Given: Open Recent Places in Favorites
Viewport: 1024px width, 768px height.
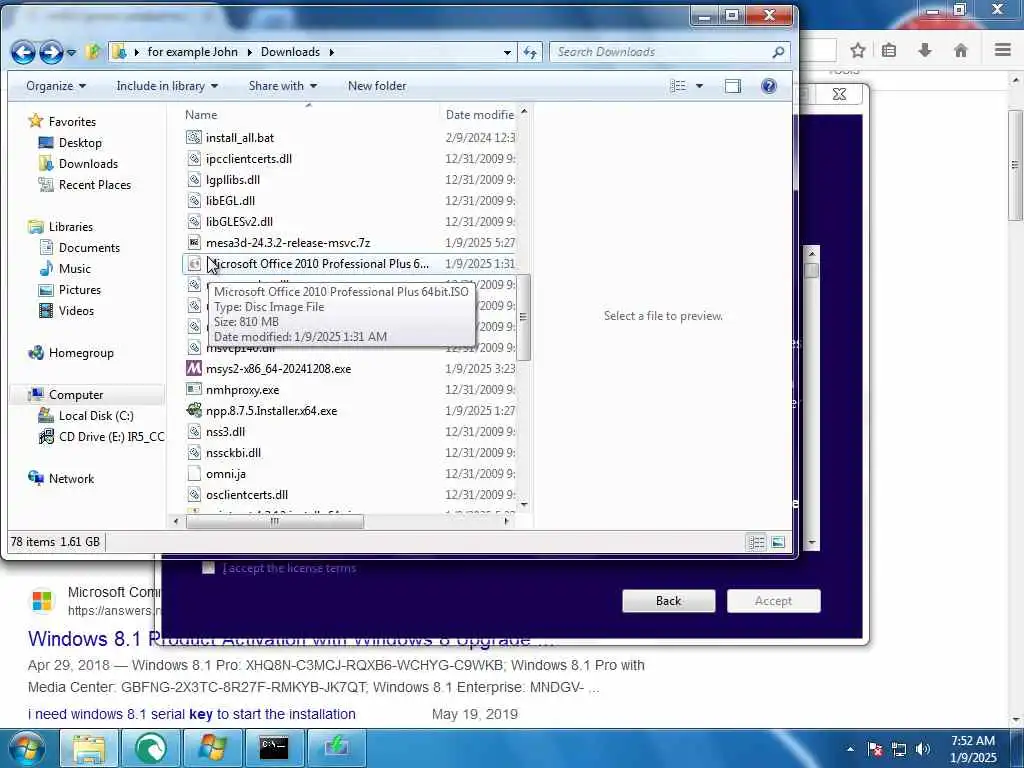Looking at the screenshot, I should (x=95, y=185).
